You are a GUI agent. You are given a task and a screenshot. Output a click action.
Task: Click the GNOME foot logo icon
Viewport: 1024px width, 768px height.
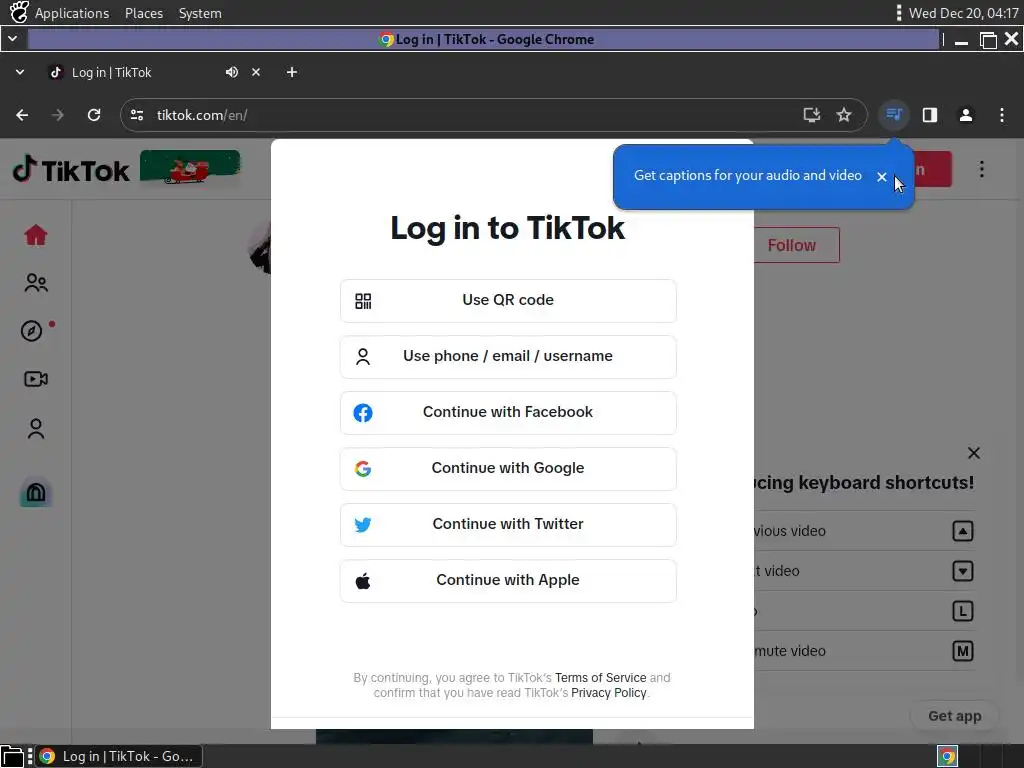point(19,12)
